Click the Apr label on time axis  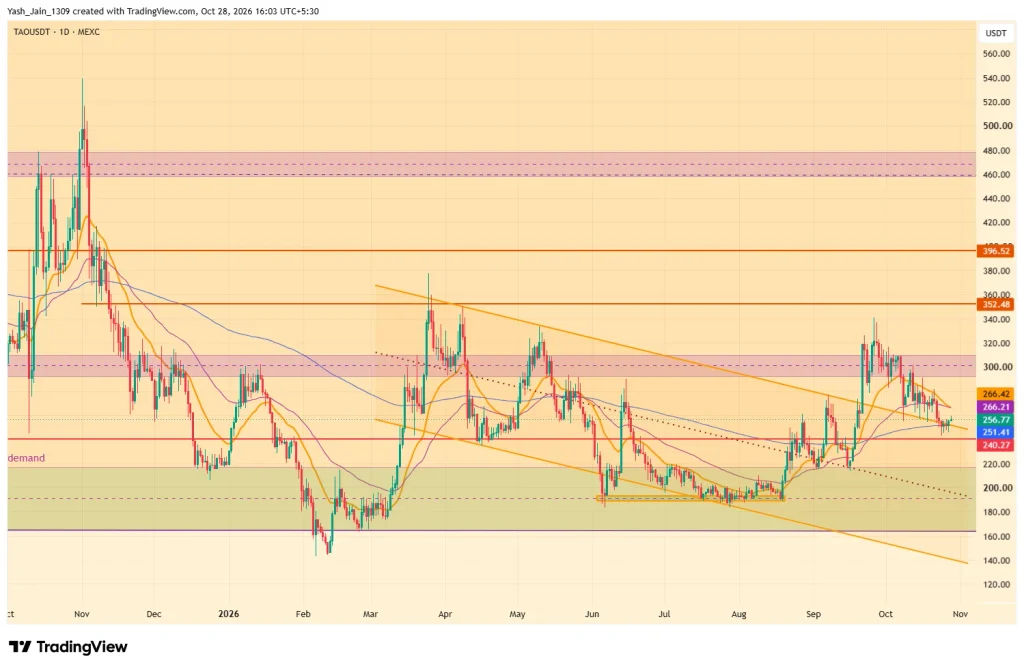coord(445,614)
